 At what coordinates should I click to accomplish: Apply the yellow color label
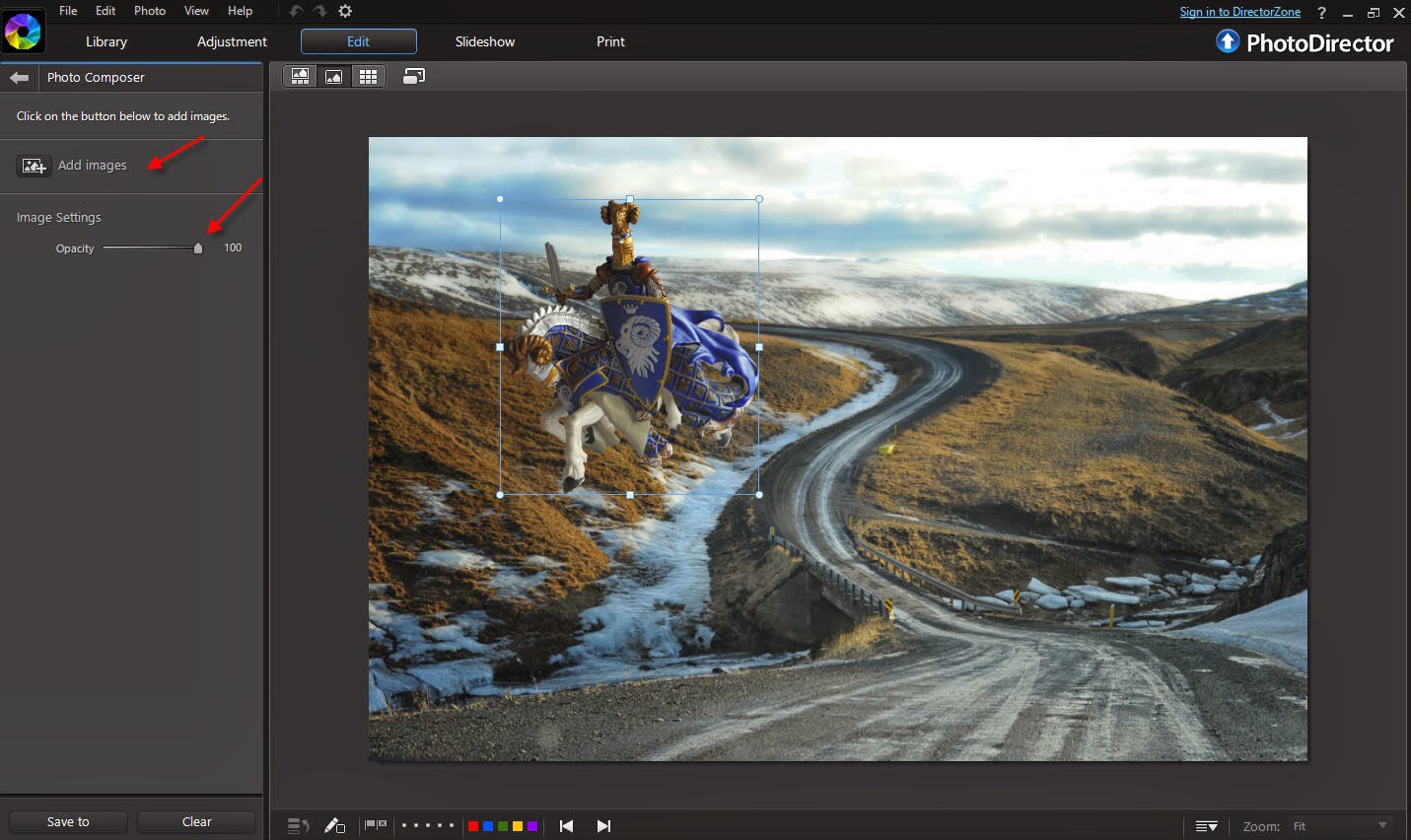pyautogui.click(x=518, y=826)
